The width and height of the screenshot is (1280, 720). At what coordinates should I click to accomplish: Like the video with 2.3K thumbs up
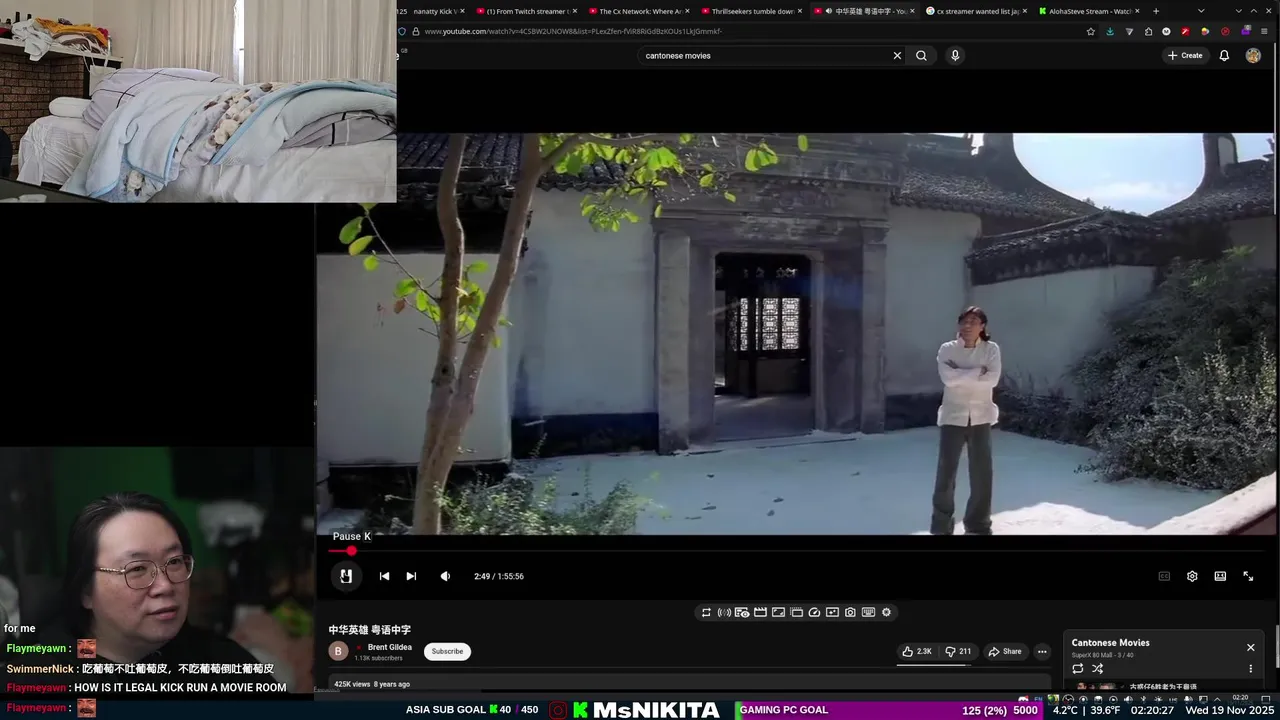click(x=917, y=651)
